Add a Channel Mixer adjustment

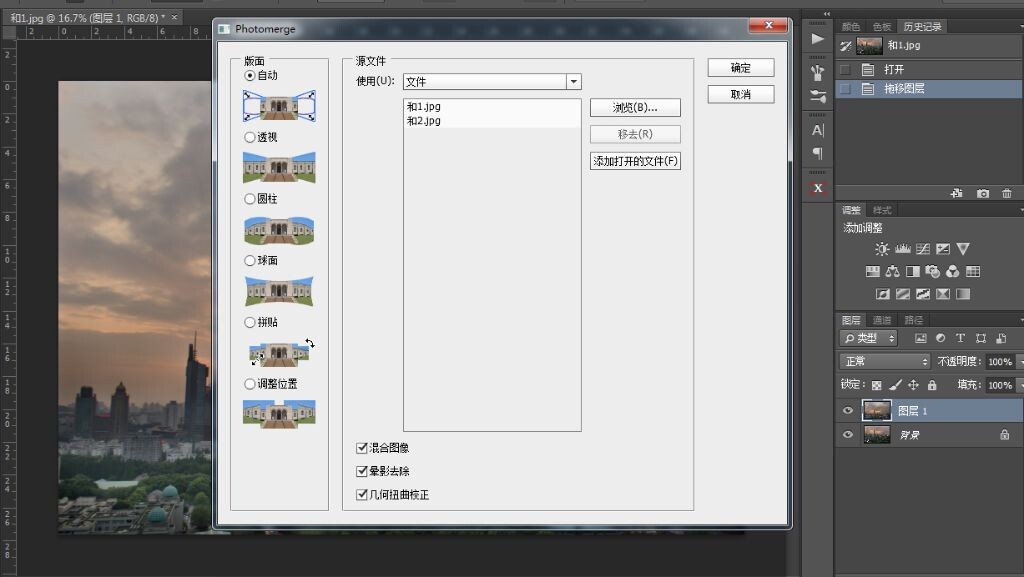coord(953,272)
